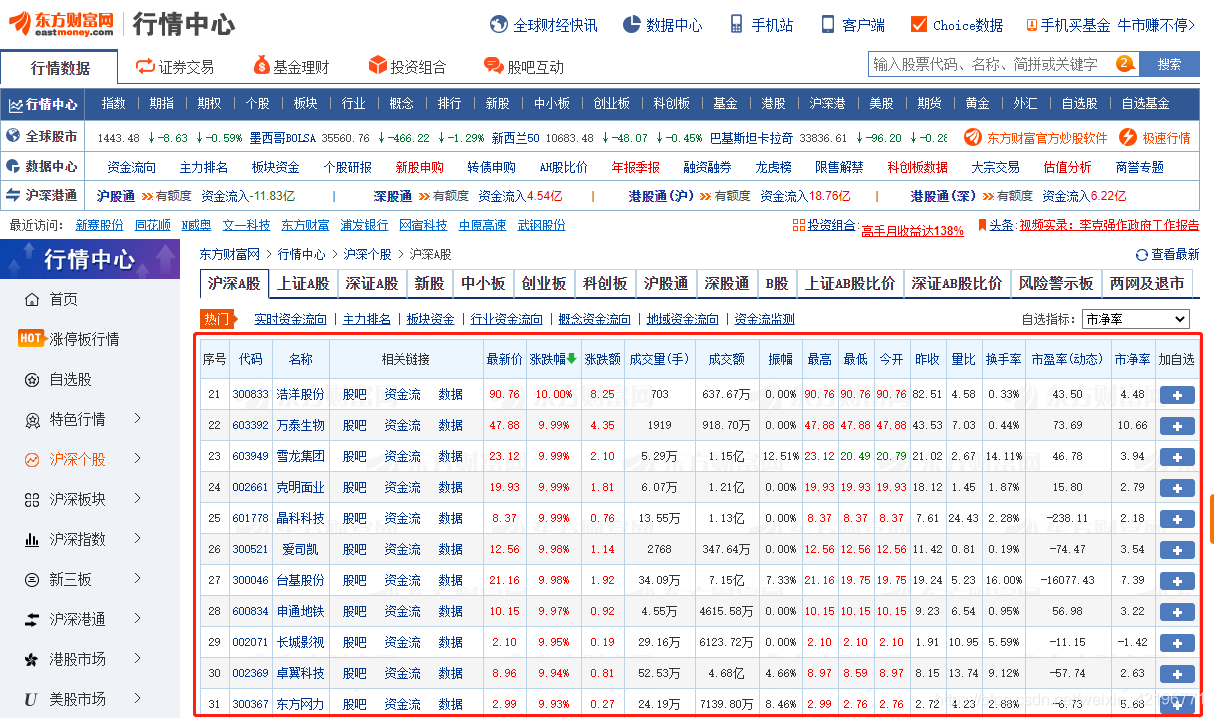
Task: Click the 特色行情 grid icon
Action: point(32,419)
